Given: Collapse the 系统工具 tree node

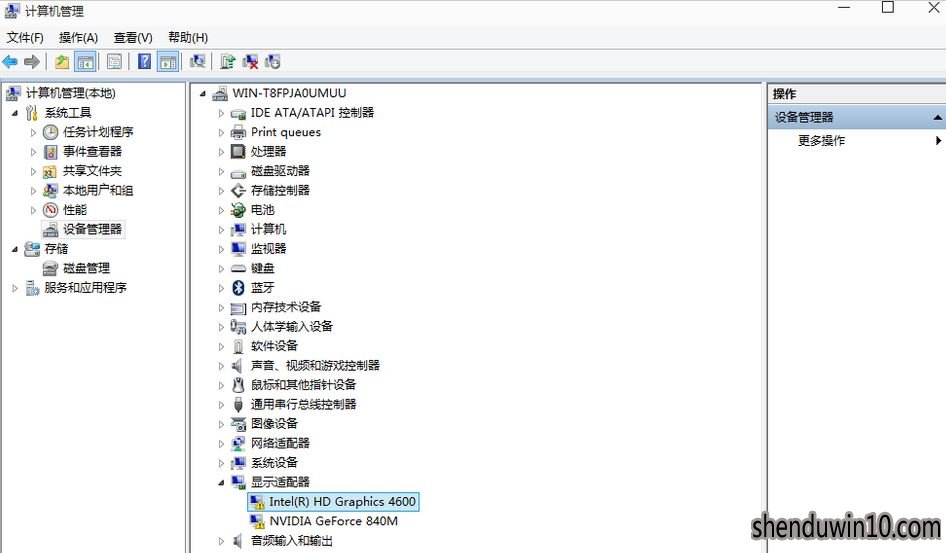Looking at the screenshot, I should tap(15, 113).
